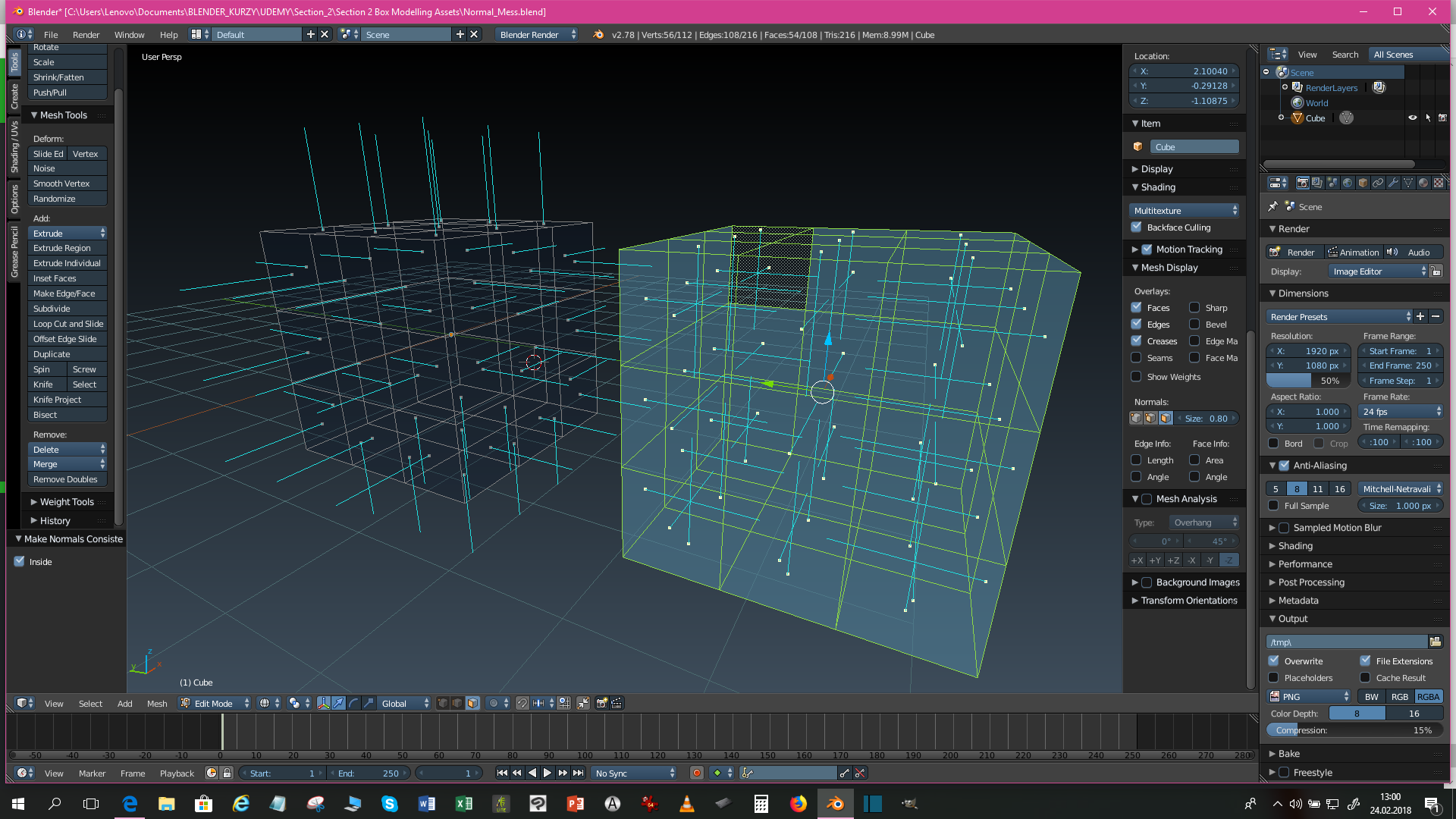The width and height of the screenshot is (1456, 819).
Task: Open the Render menu in top bar
Action: pyautogui.click(x=86, y=34)
